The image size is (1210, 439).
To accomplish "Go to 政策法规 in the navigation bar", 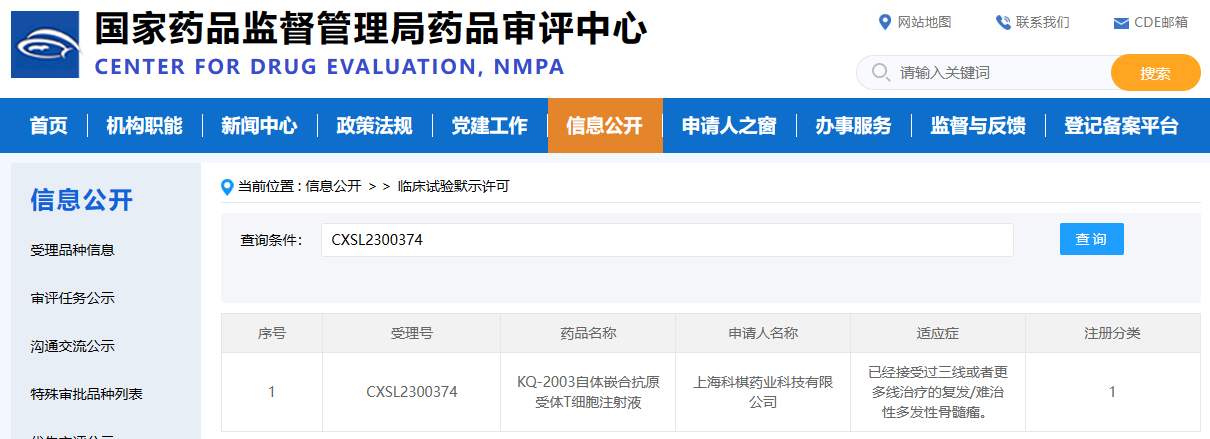I will [374, 126].
